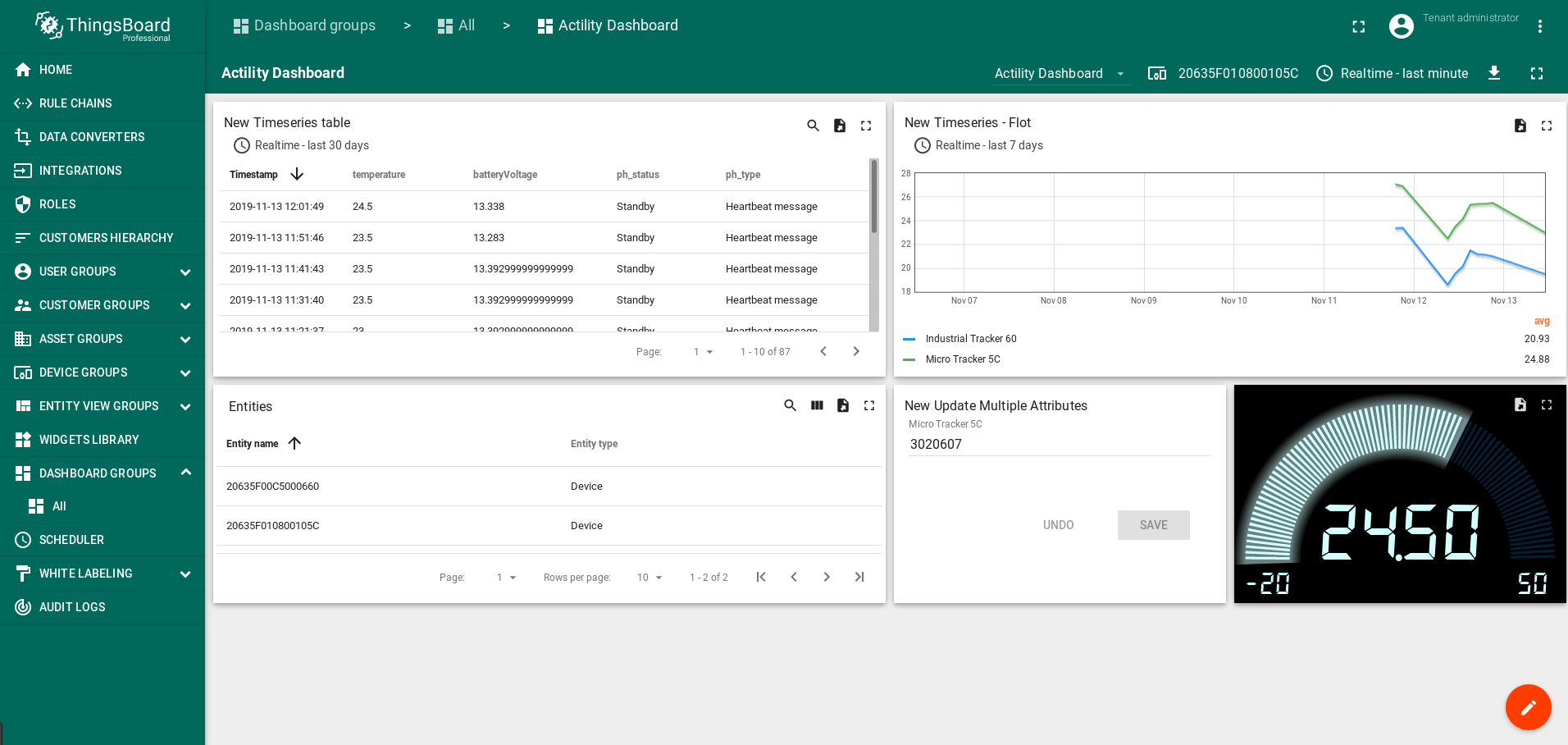Screen dimensions: 1568x745
Task: Toggle browser fullscreen icon in top bar
Action: click(1359, 26)
